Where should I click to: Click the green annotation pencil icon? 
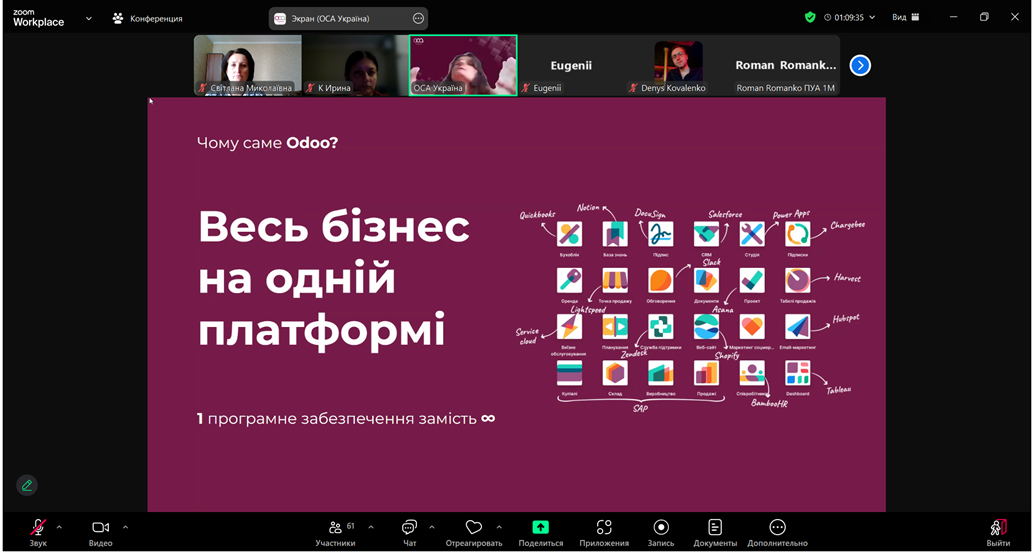[27, 485]
